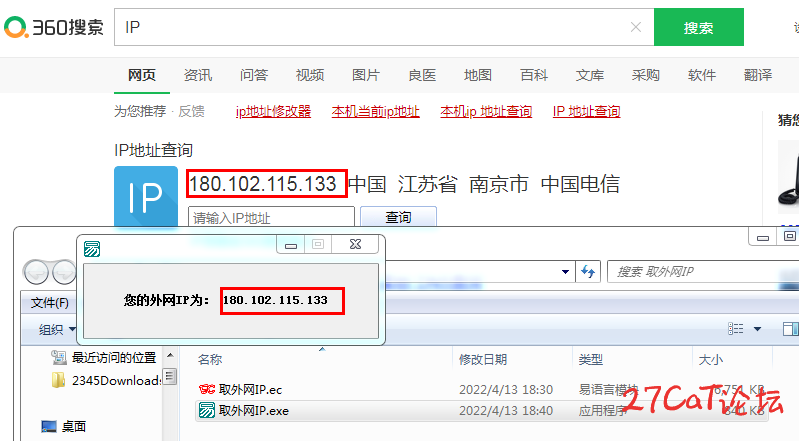This screenshot has width=799, height=441.
Task: Click the 2022/4/13 18:30 date cell
Action: [x=506, y=390]
